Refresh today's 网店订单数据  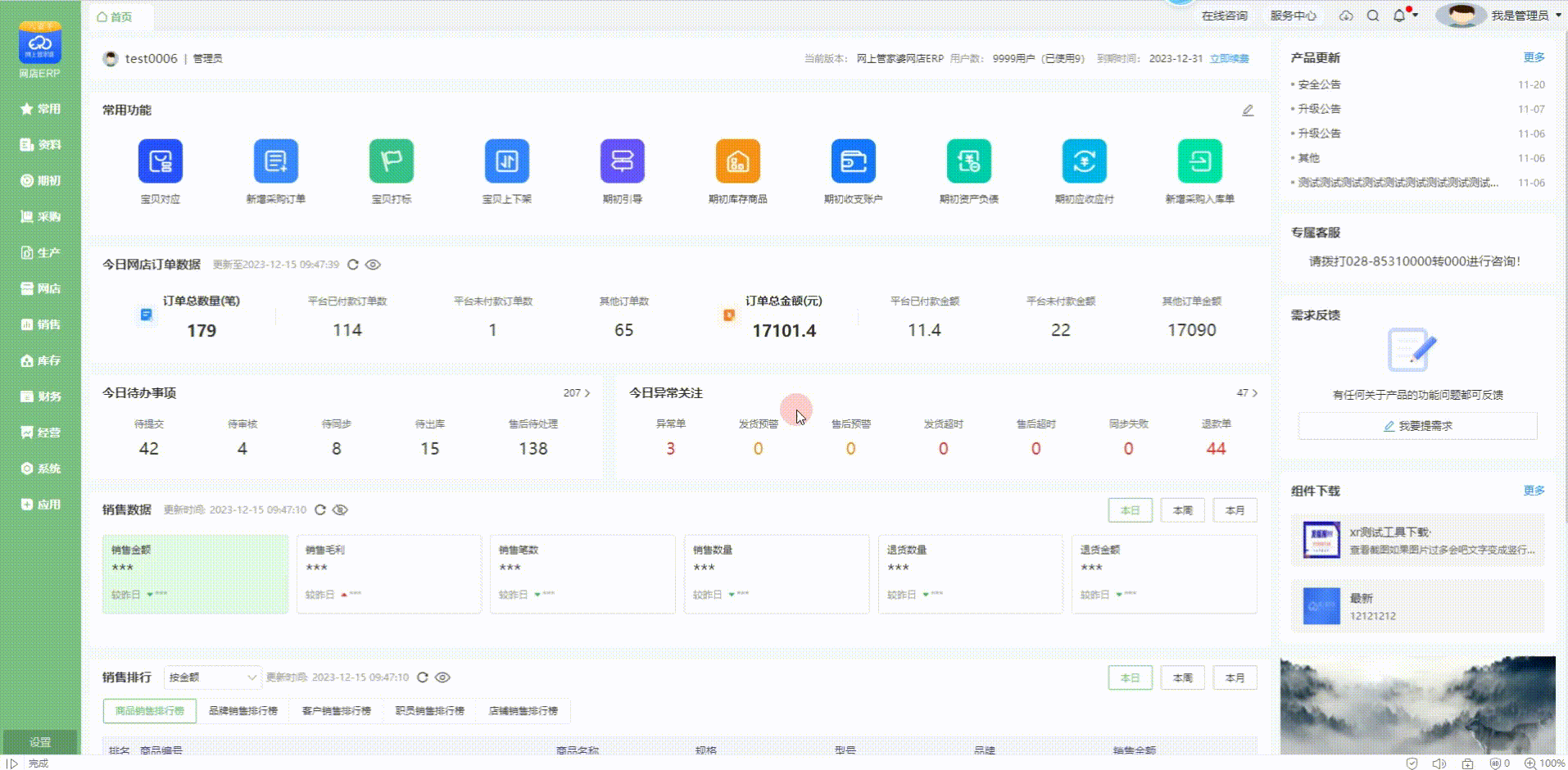[353, 265]
